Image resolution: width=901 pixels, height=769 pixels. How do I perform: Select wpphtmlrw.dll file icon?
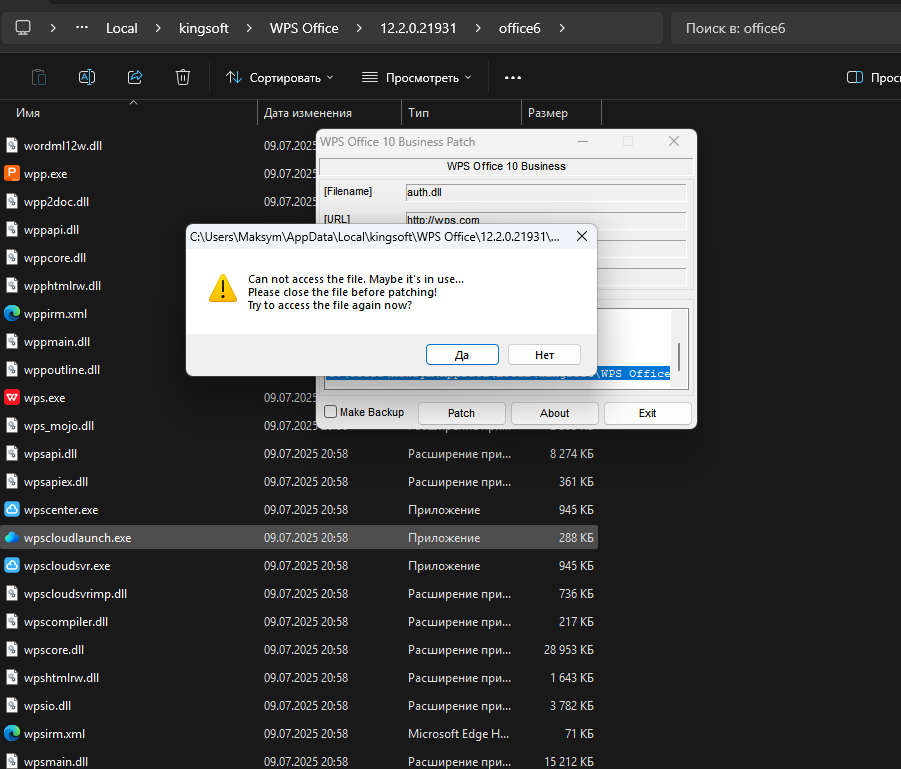coord(11,285)
